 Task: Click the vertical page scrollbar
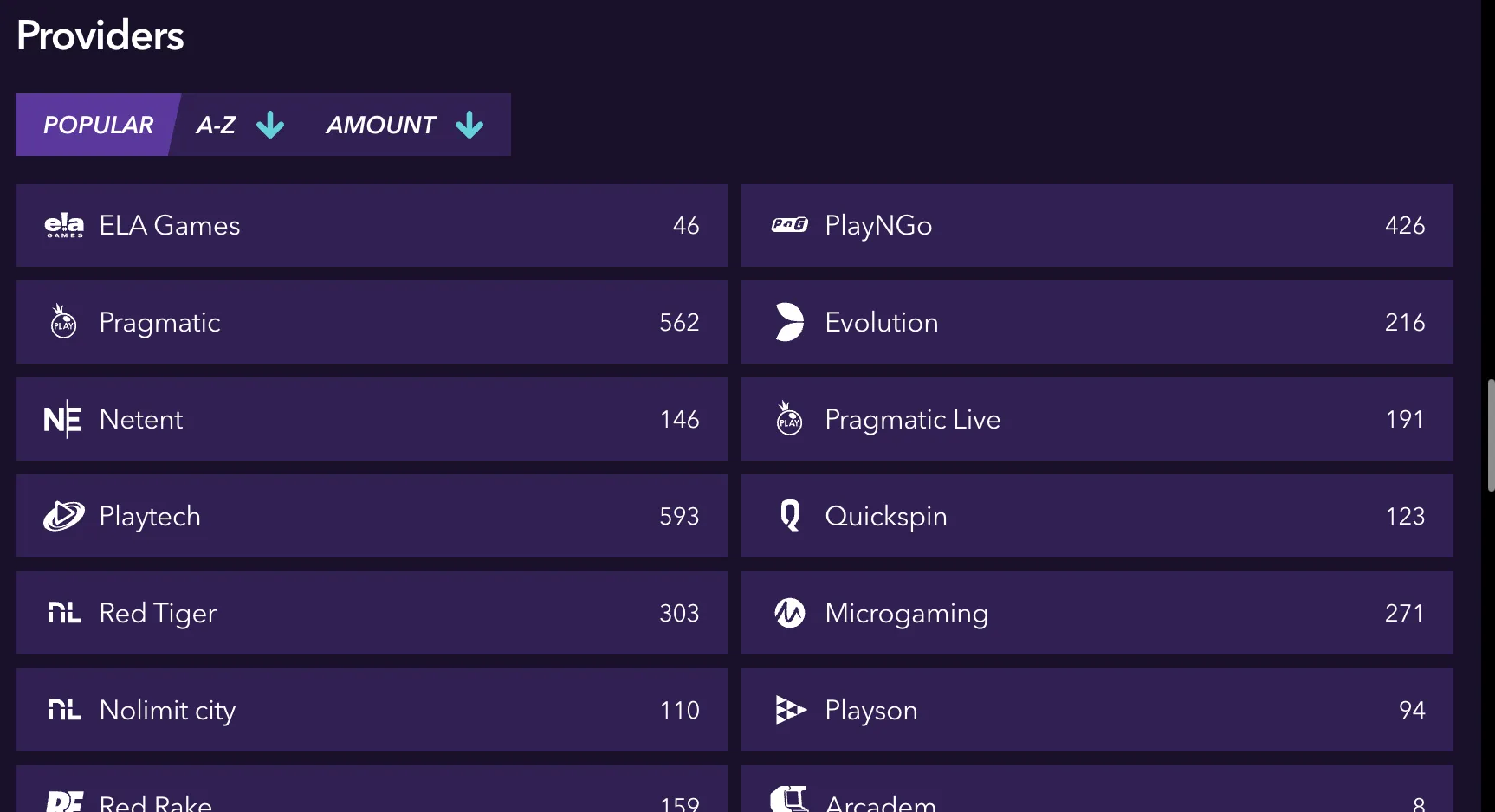(1490, 435)
